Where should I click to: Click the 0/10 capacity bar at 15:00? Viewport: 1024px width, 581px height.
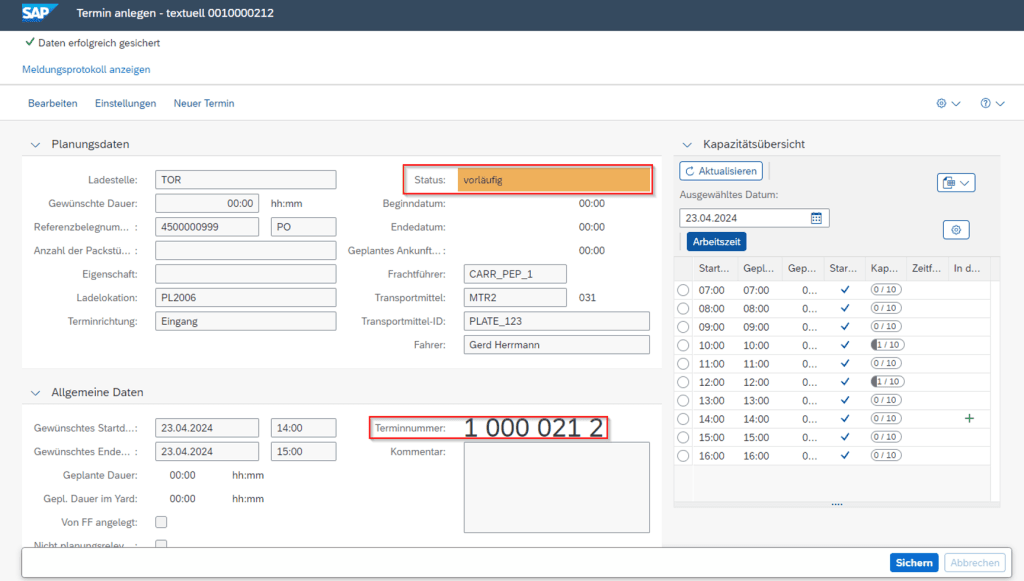886,437
